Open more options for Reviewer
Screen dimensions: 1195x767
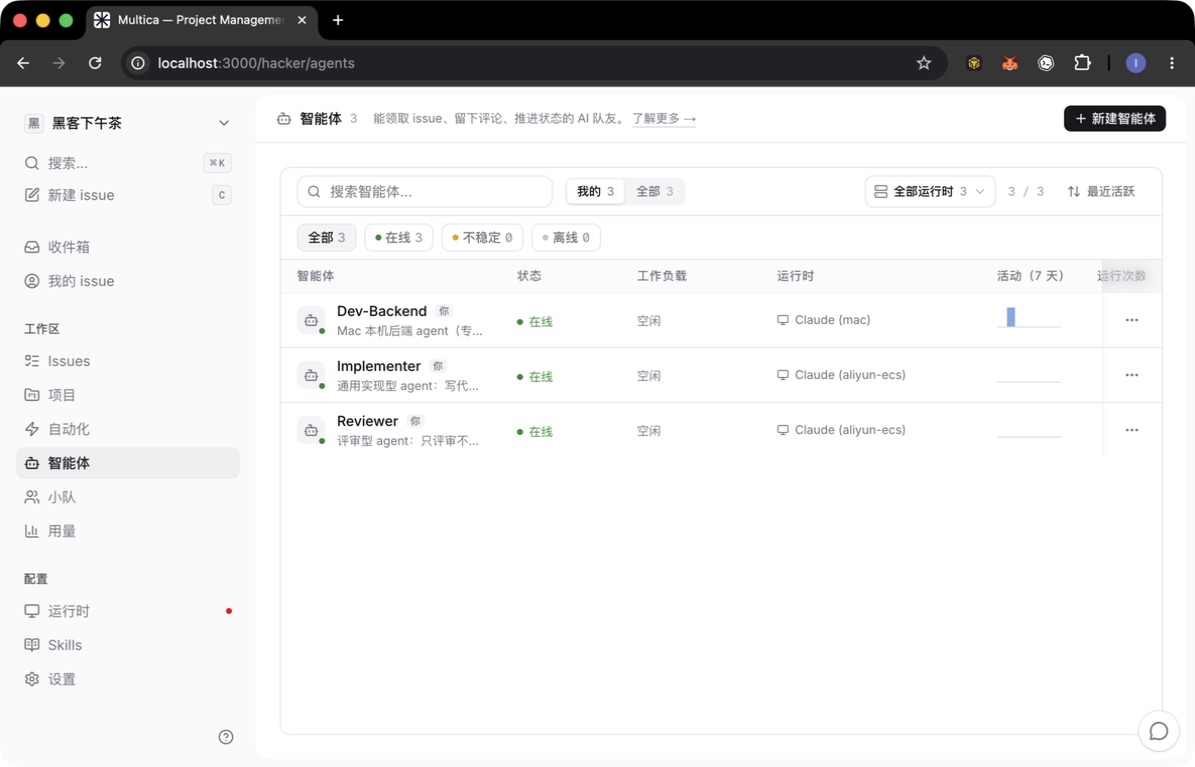tap(1132, 430)
